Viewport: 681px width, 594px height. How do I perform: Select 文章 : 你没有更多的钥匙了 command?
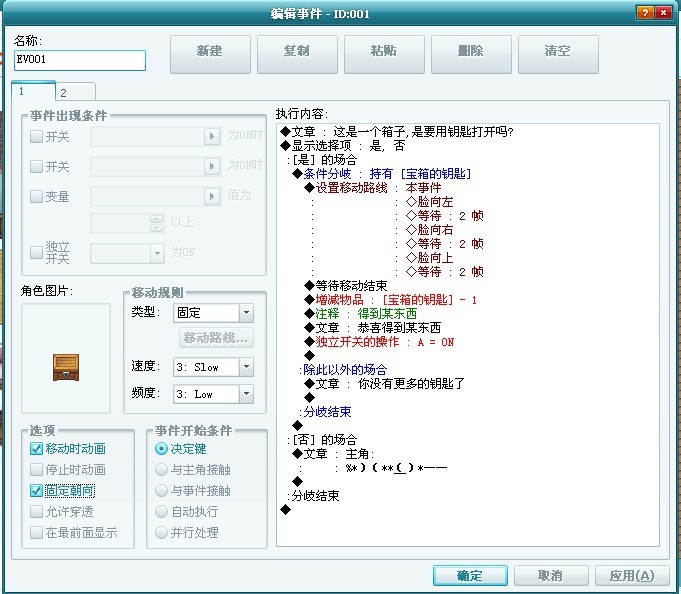coord(385,383)
